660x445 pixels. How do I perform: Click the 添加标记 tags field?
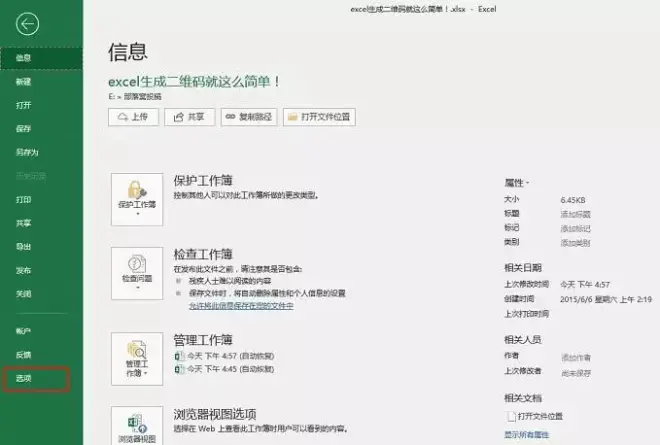[575, 229]
